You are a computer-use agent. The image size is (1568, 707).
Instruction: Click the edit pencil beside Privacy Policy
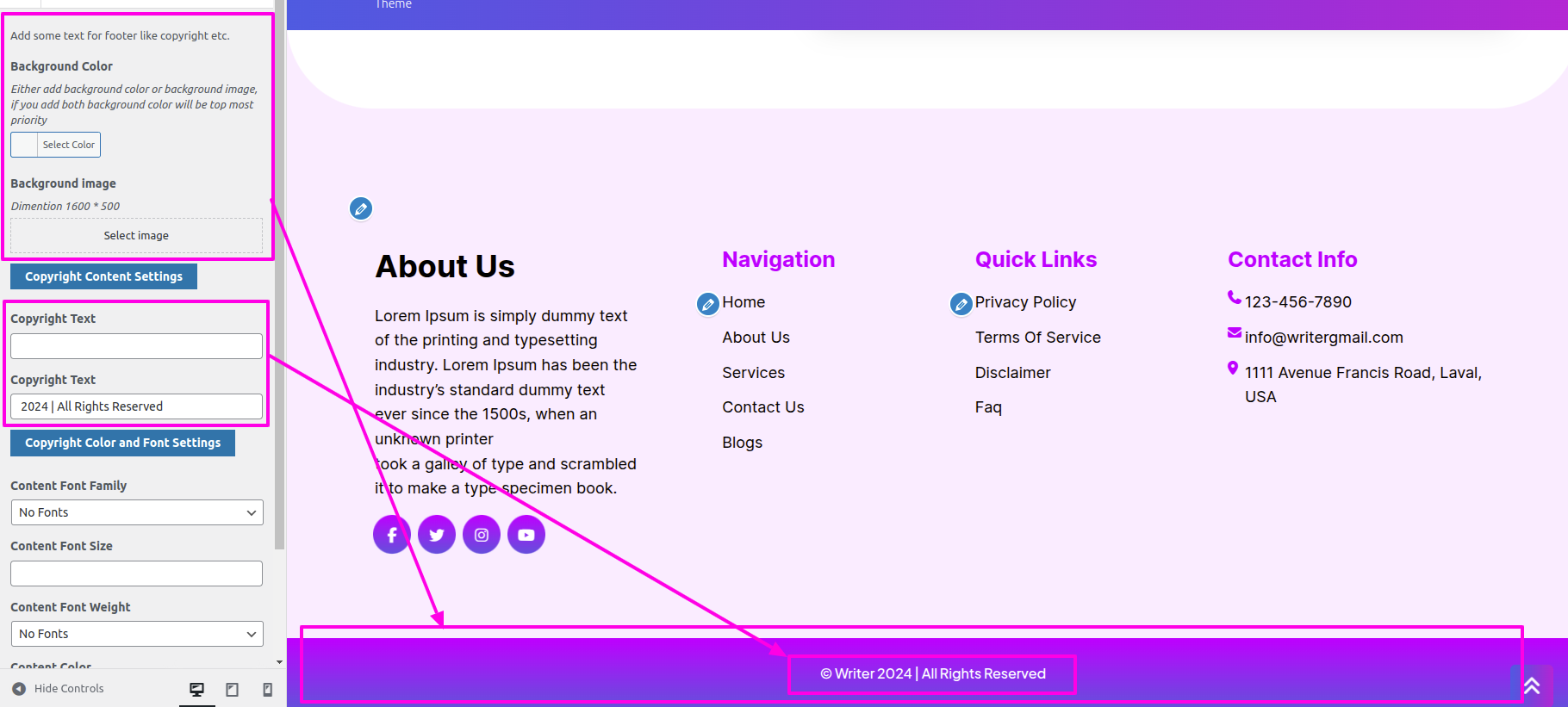[x=961, y=304]
